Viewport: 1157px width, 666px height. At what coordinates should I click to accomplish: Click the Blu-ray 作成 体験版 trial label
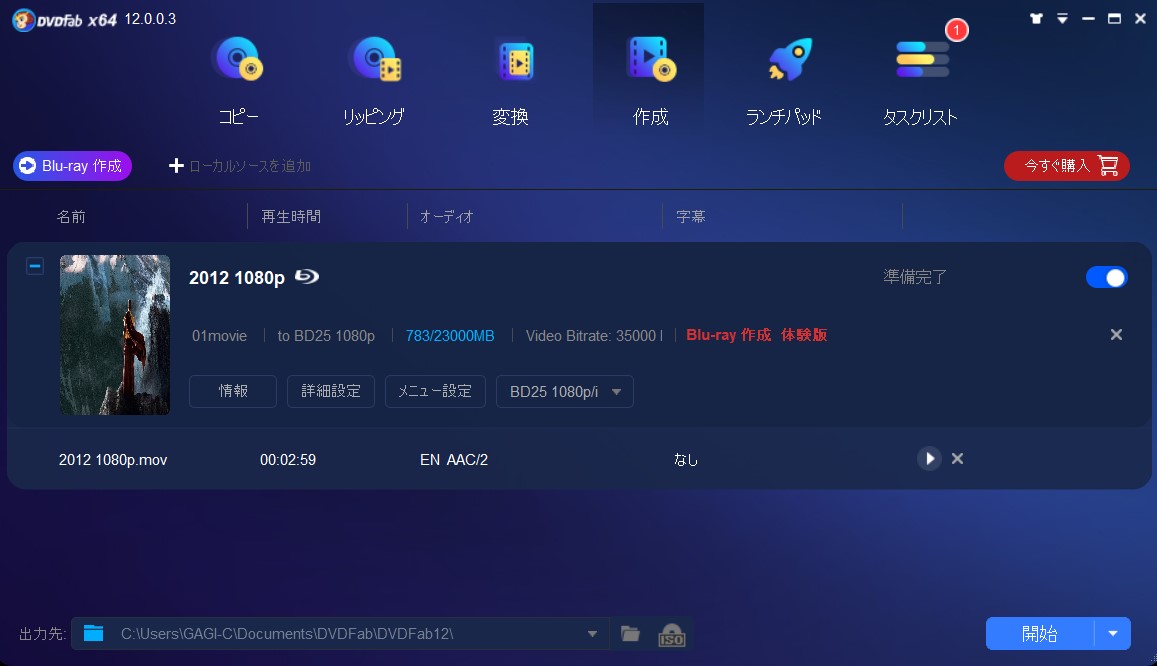(x=756, y=335)
